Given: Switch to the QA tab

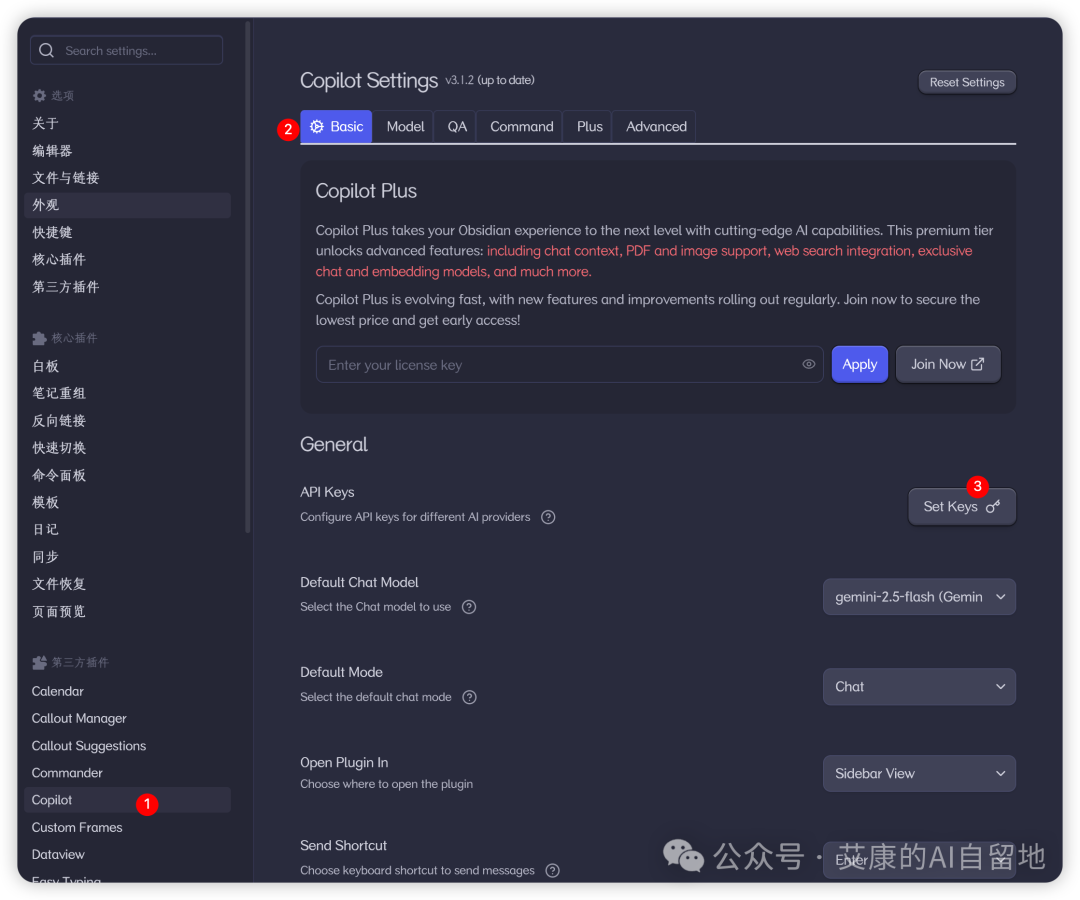Looking at the screenshot, I should (x=457, y=127).
